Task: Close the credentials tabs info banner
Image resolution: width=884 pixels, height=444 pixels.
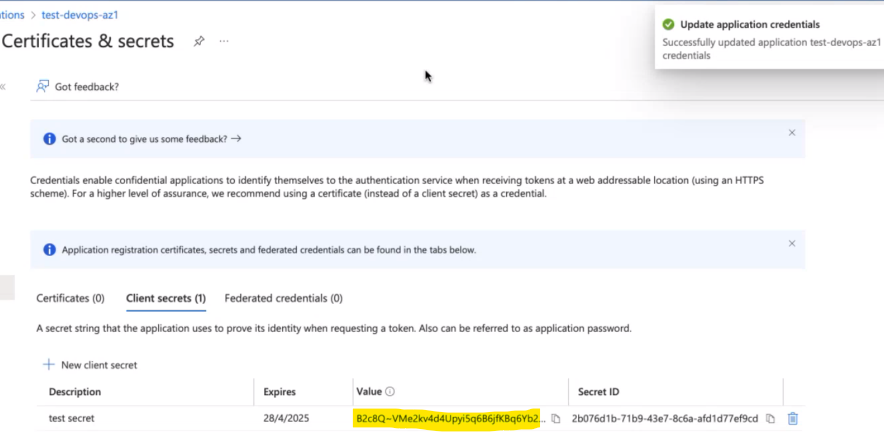Action: pyautogui.click(x=792, y=243)
